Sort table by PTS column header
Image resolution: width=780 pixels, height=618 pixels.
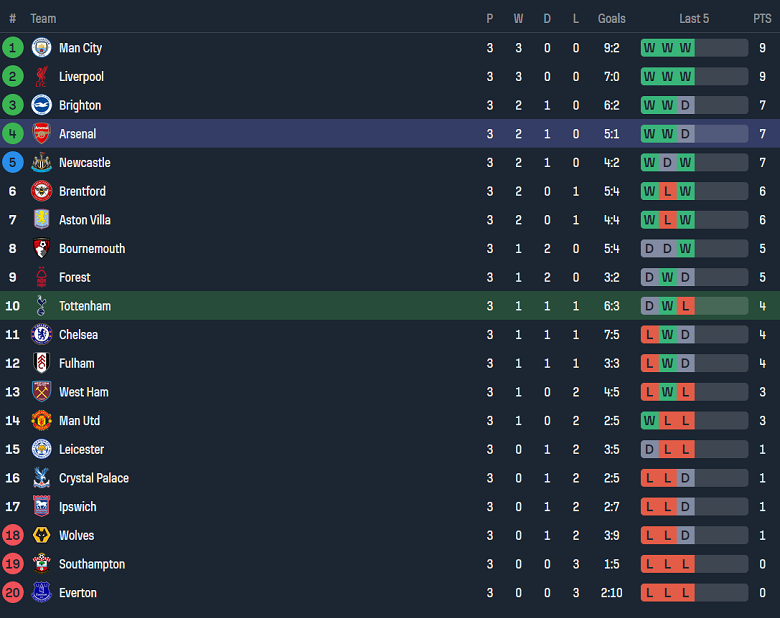tap(762, 19)
